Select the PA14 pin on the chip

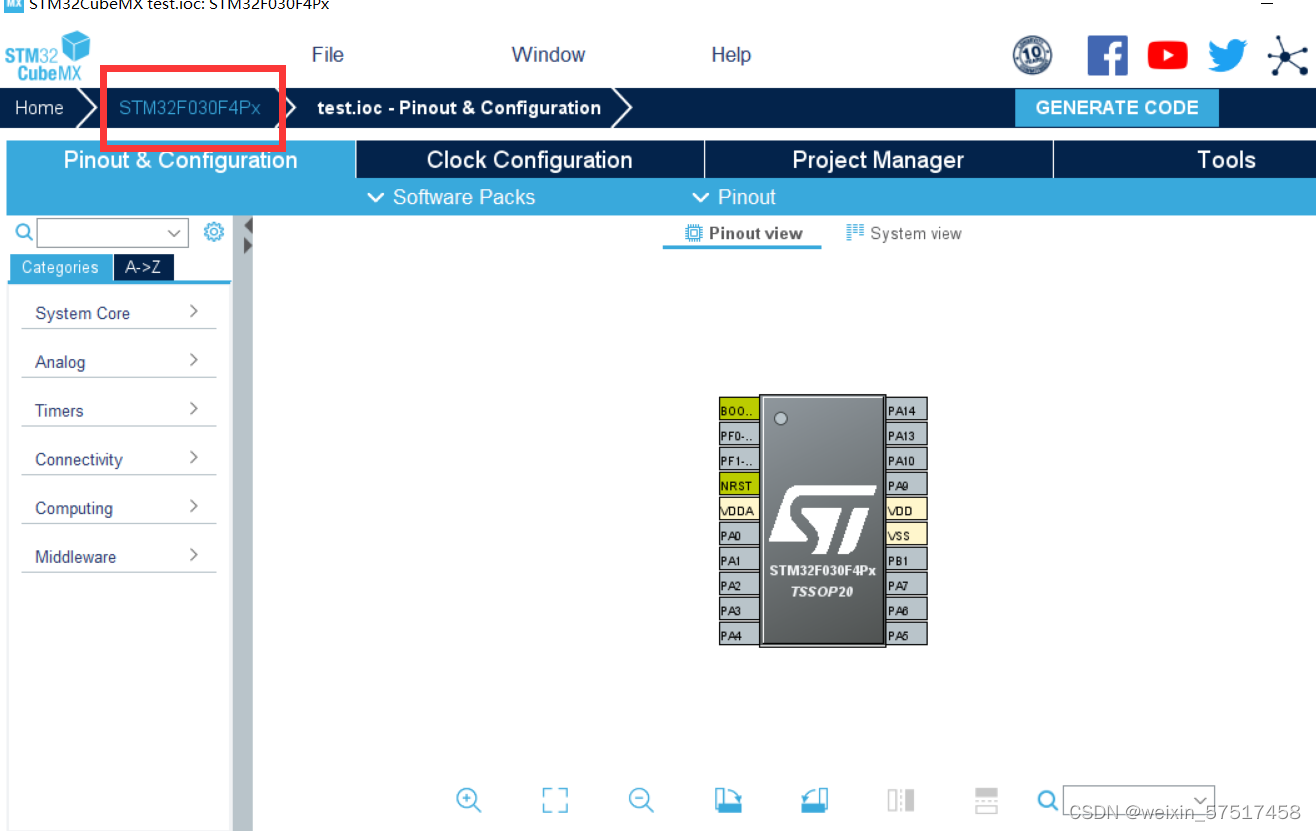click(907, 409)
